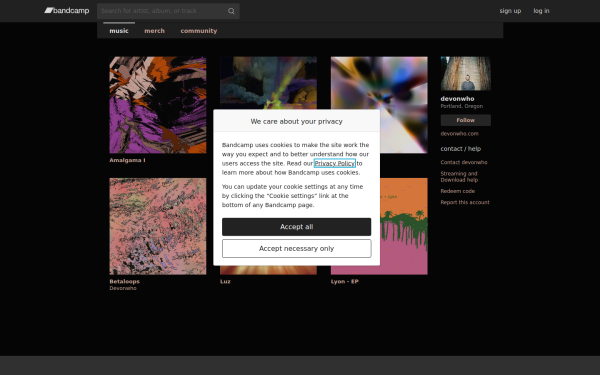Open the Betaloops album cover

coord(158,226)
